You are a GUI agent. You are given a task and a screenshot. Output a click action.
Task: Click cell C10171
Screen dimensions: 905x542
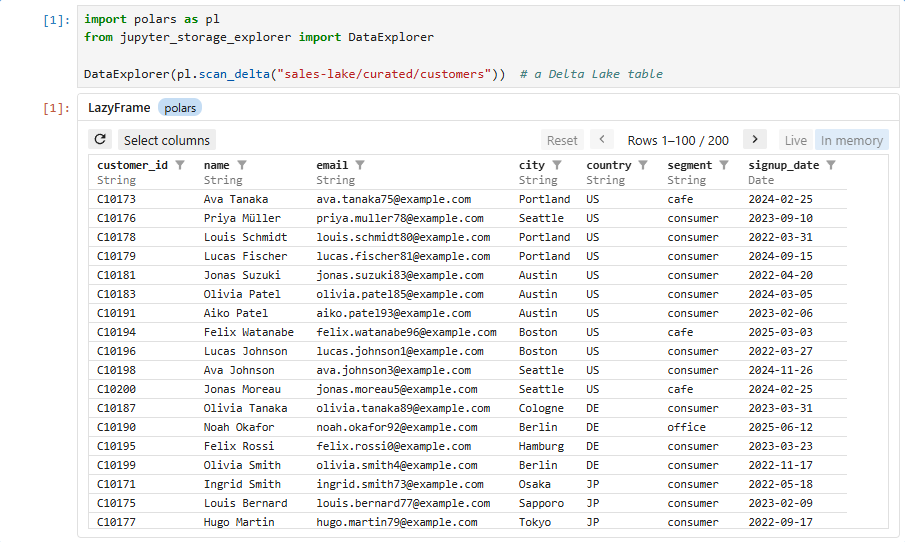point(116,484)
